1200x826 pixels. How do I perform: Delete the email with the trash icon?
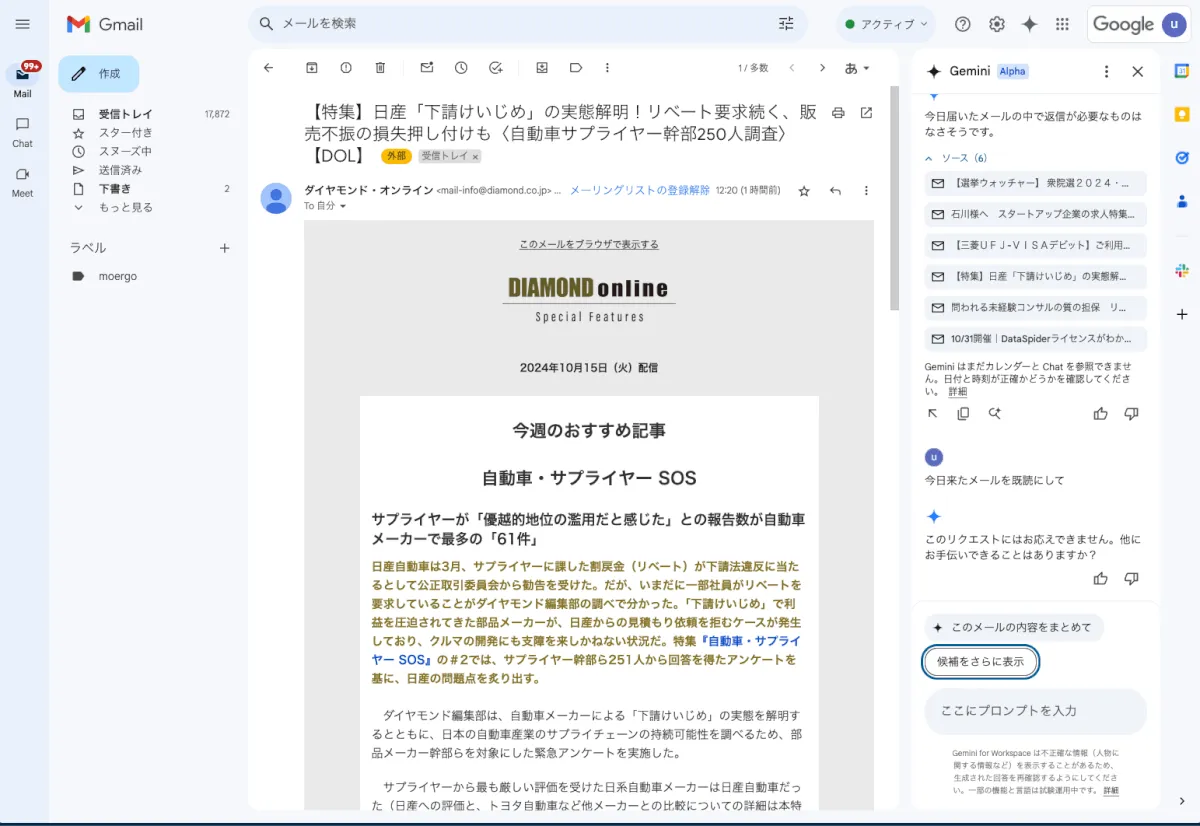(x=380, y=68)
